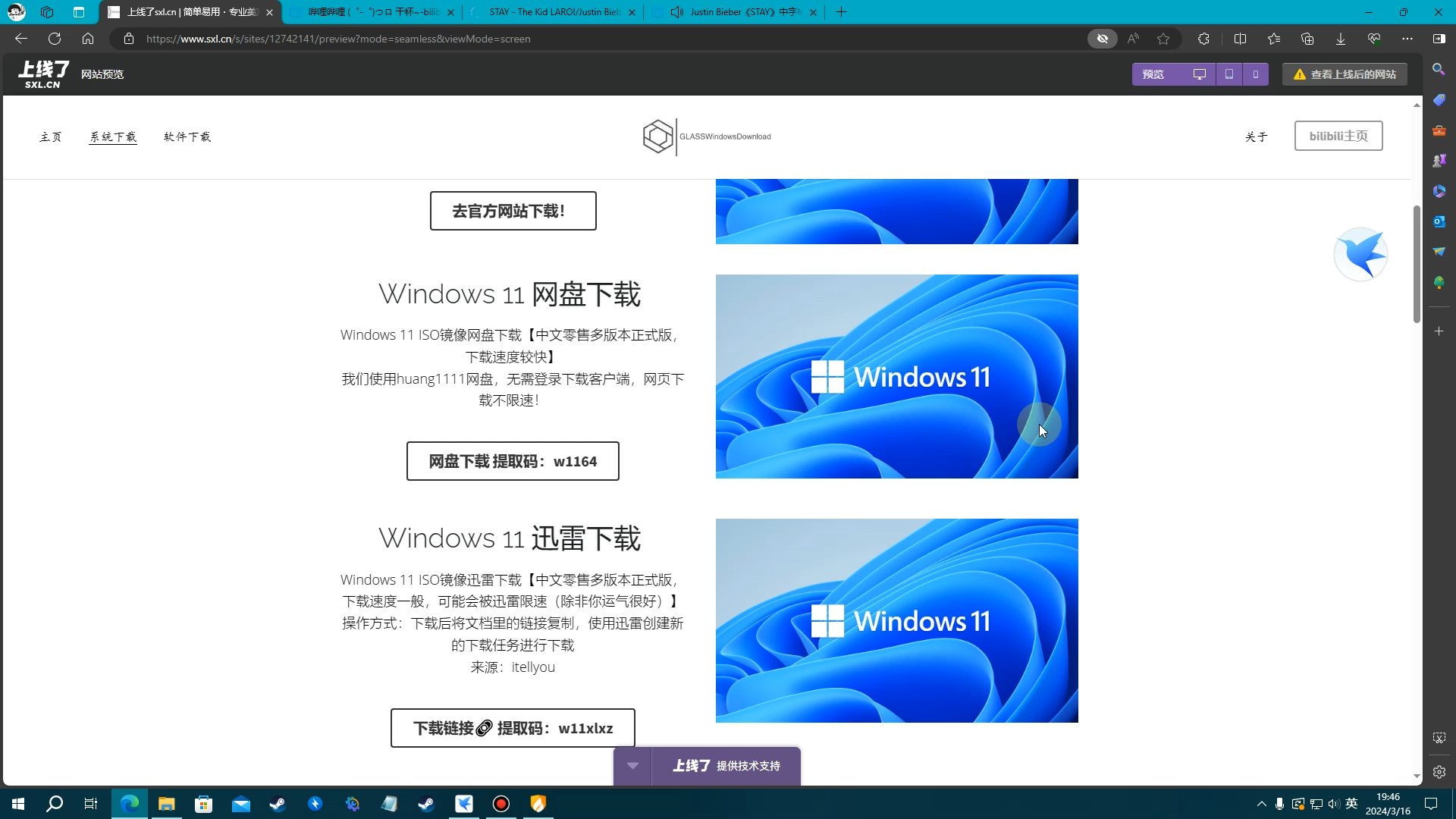Click 下载链接 提取码：w11xlxz button
Image resolution: width=1456 pixels, height=819 pixels.
(x=513, y=728)
